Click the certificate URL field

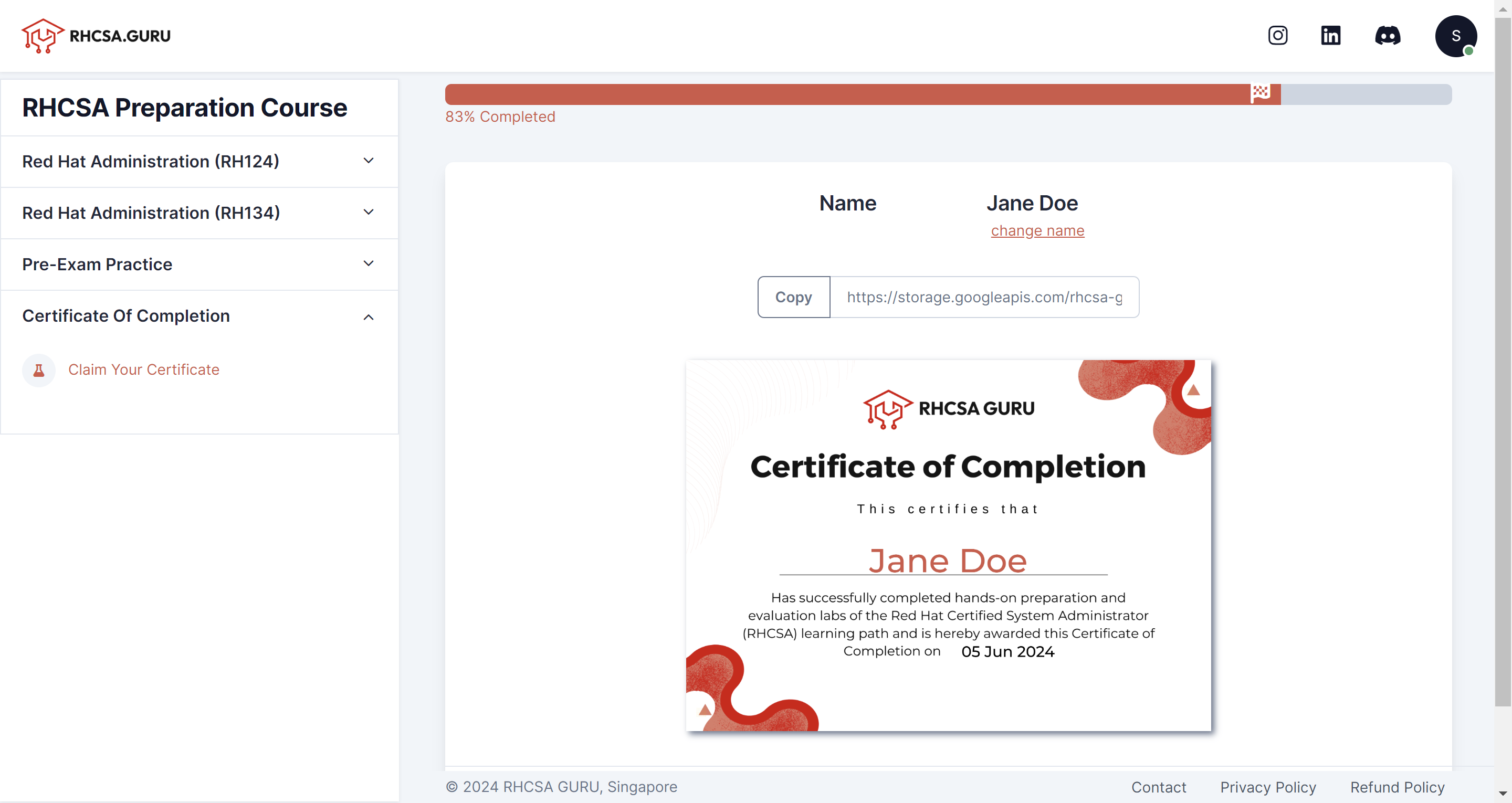tap(984, 297)
